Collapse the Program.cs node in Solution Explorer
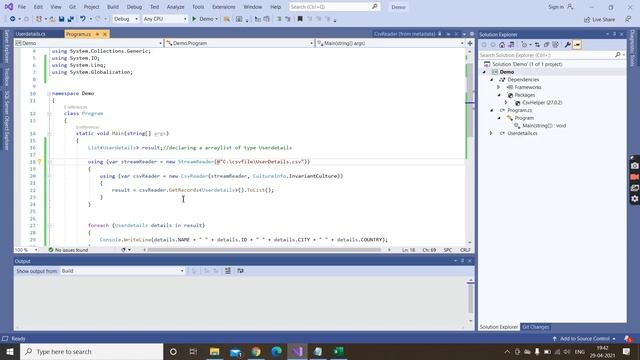Screen dimensions: 640x360 [x=491, y=110]
